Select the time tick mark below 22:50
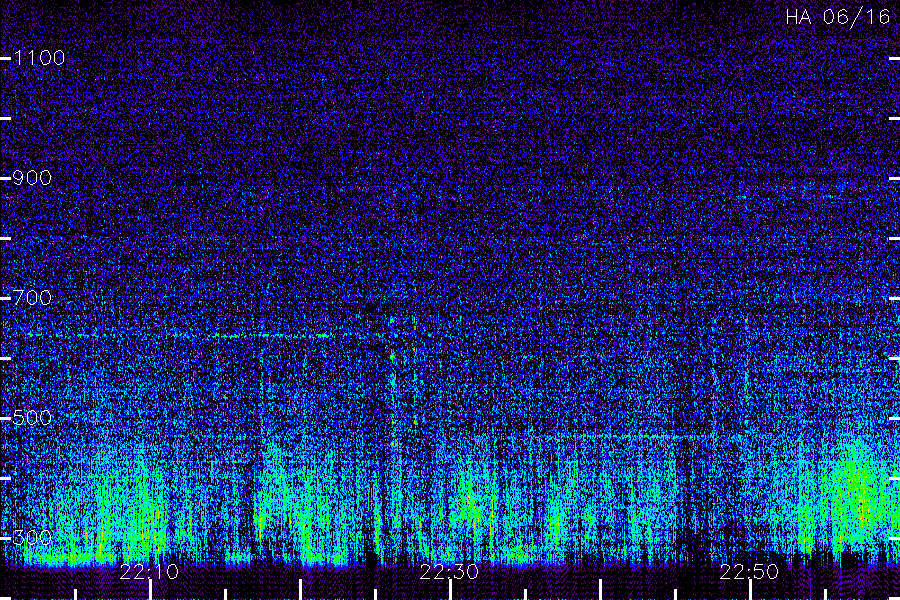 pos(750,590)
